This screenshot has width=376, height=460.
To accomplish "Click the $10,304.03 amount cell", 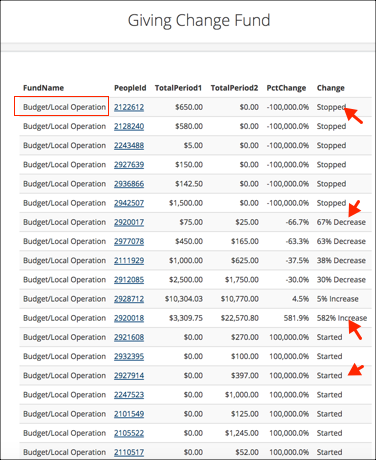I will coord(184,299).
